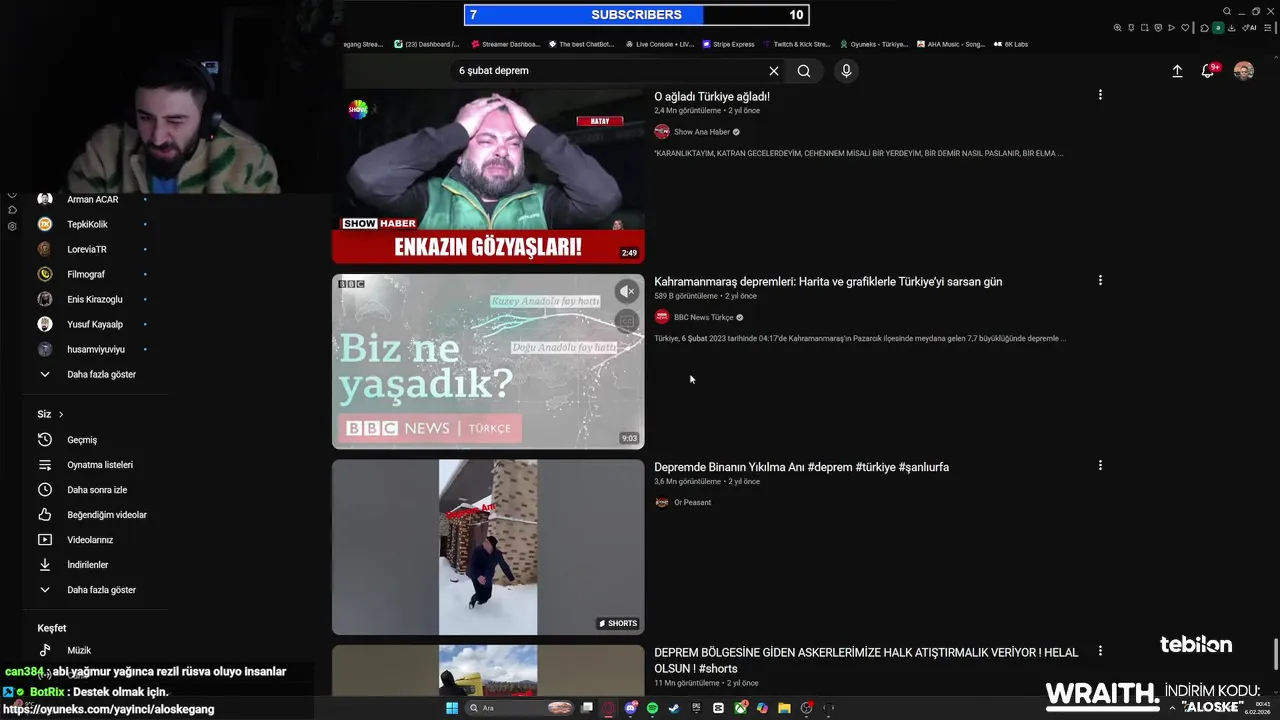Play 'Biz ne yaşadık?' BBC News thumbnail

pos(488,361)
